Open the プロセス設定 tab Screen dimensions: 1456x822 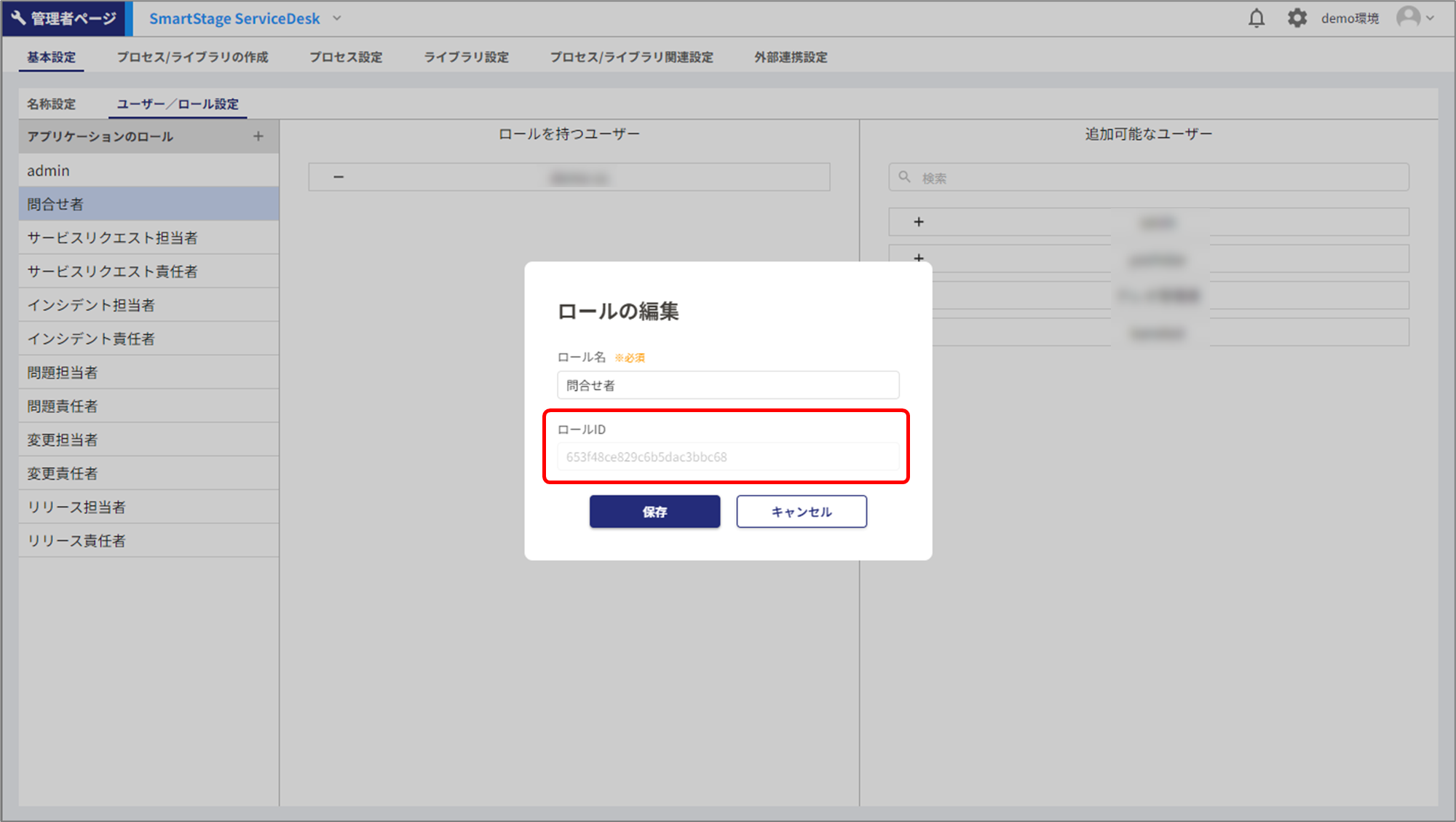346,57
